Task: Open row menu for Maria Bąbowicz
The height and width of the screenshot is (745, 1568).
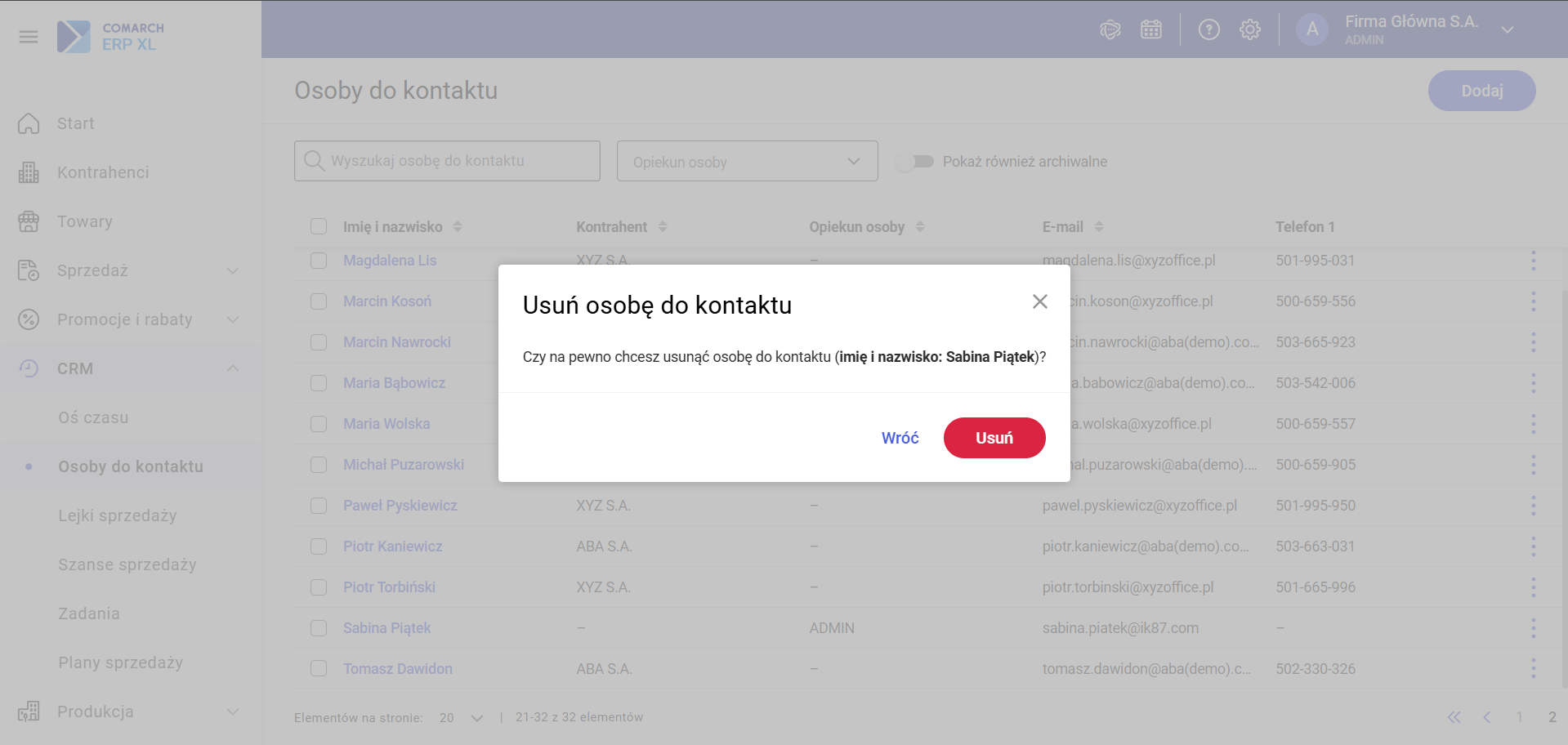Action: tap(1533, 383)
